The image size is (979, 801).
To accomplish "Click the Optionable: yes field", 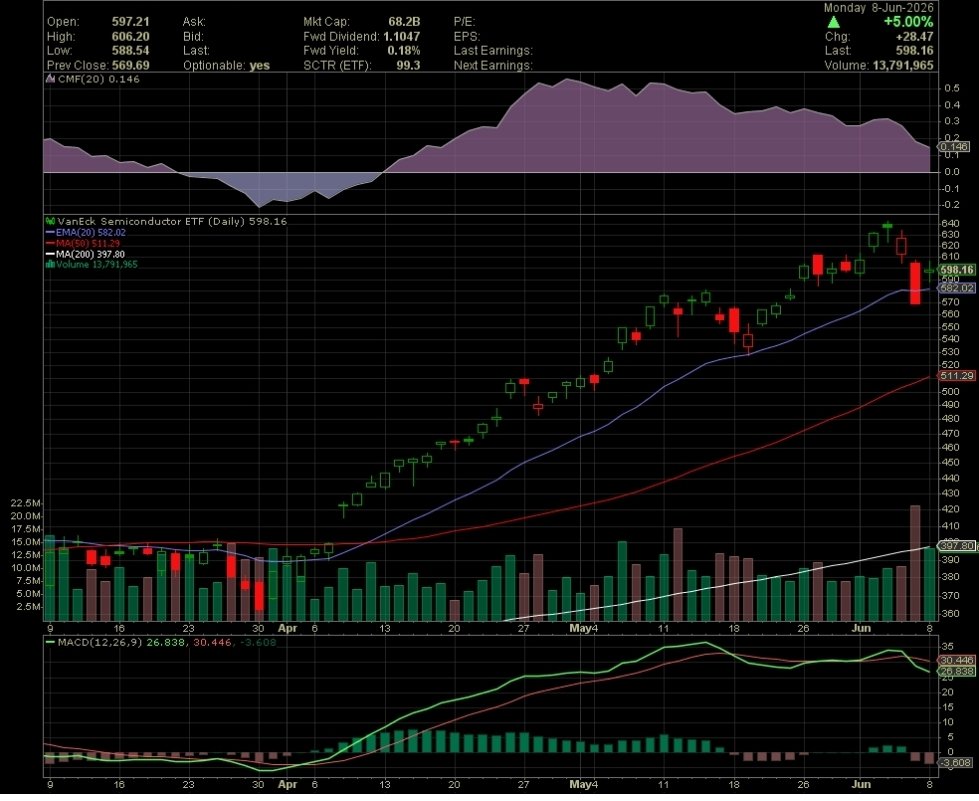I will 226,65.
